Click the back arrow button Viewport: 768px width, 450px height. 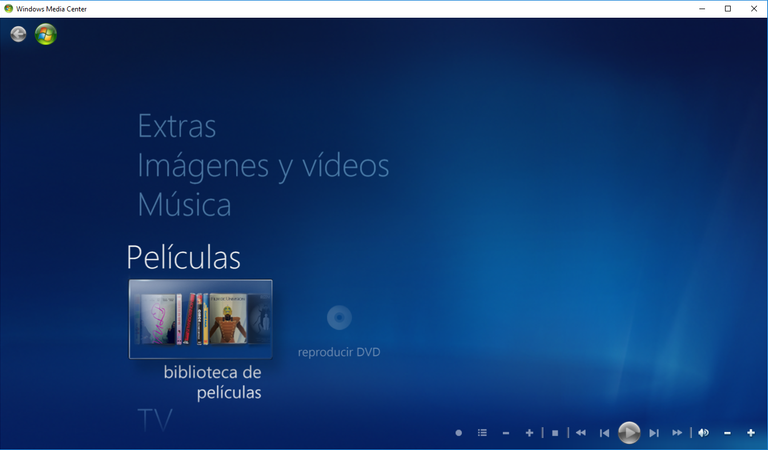pyautogui.click(x=18, y=34)
